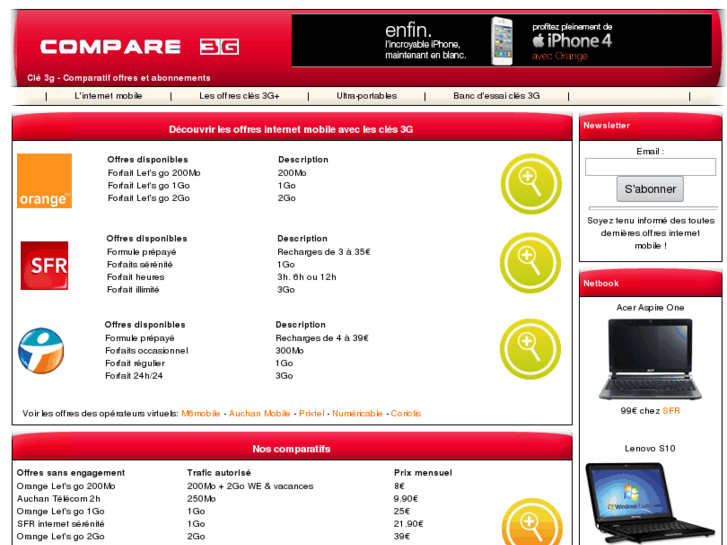Open the L'internet mobile menu

point(108,96)
